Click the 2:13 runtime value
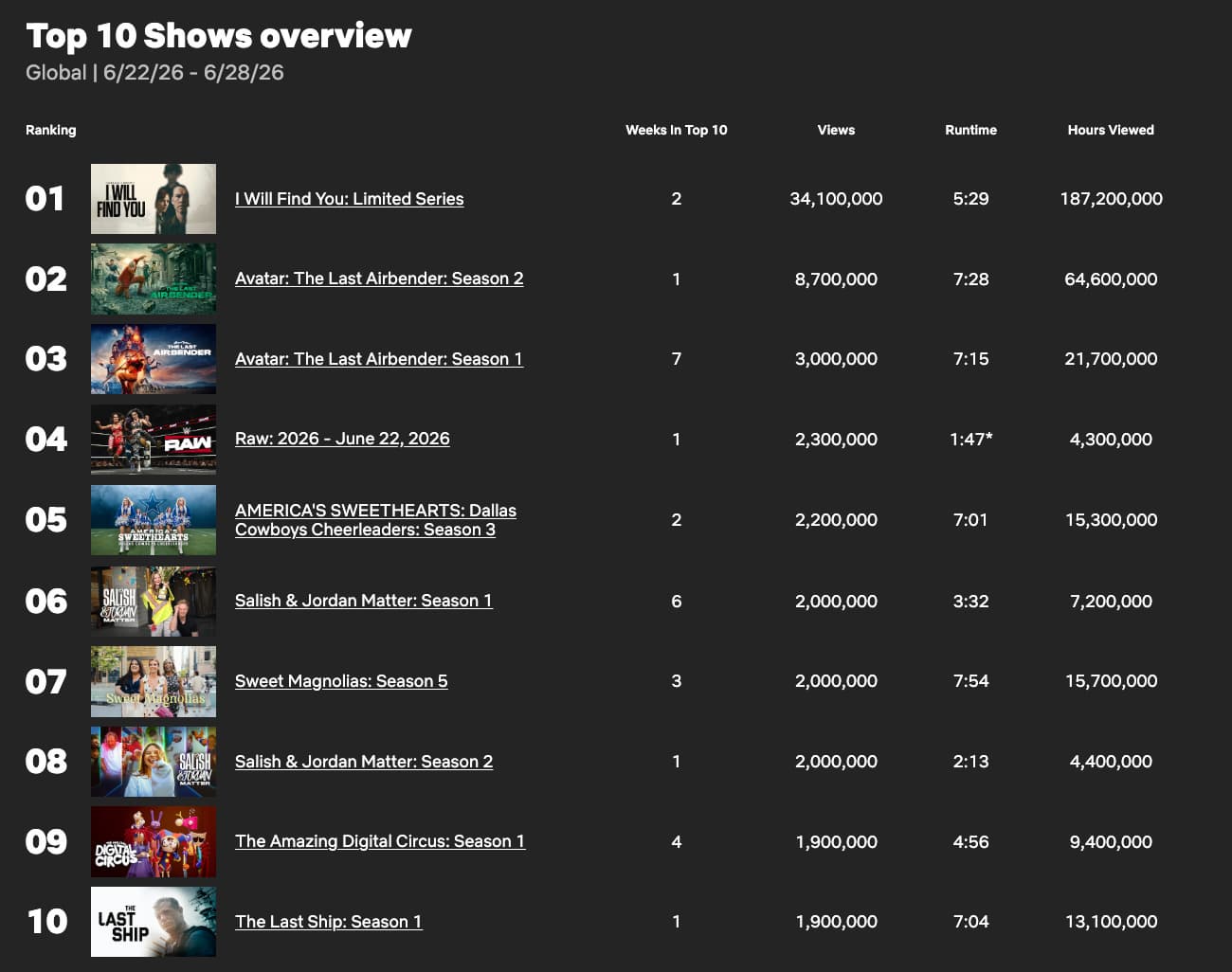1232x972 pixels. [x=970, y=762]
